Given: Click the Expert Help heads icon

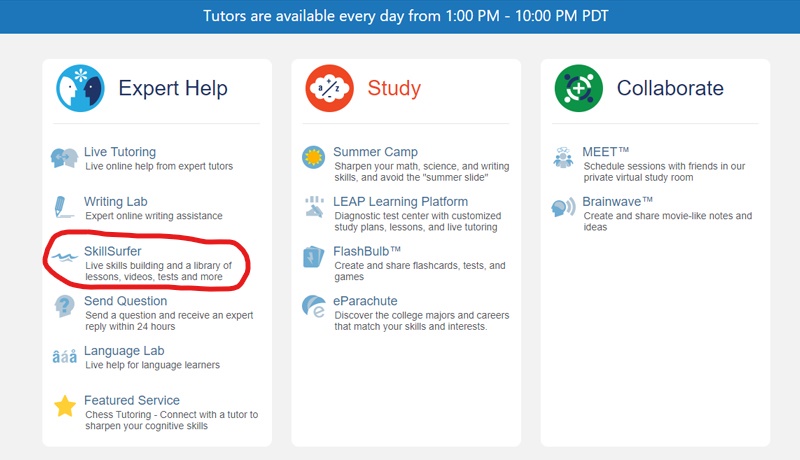Looking at the screenshot, I should click(x=81, y=88).
